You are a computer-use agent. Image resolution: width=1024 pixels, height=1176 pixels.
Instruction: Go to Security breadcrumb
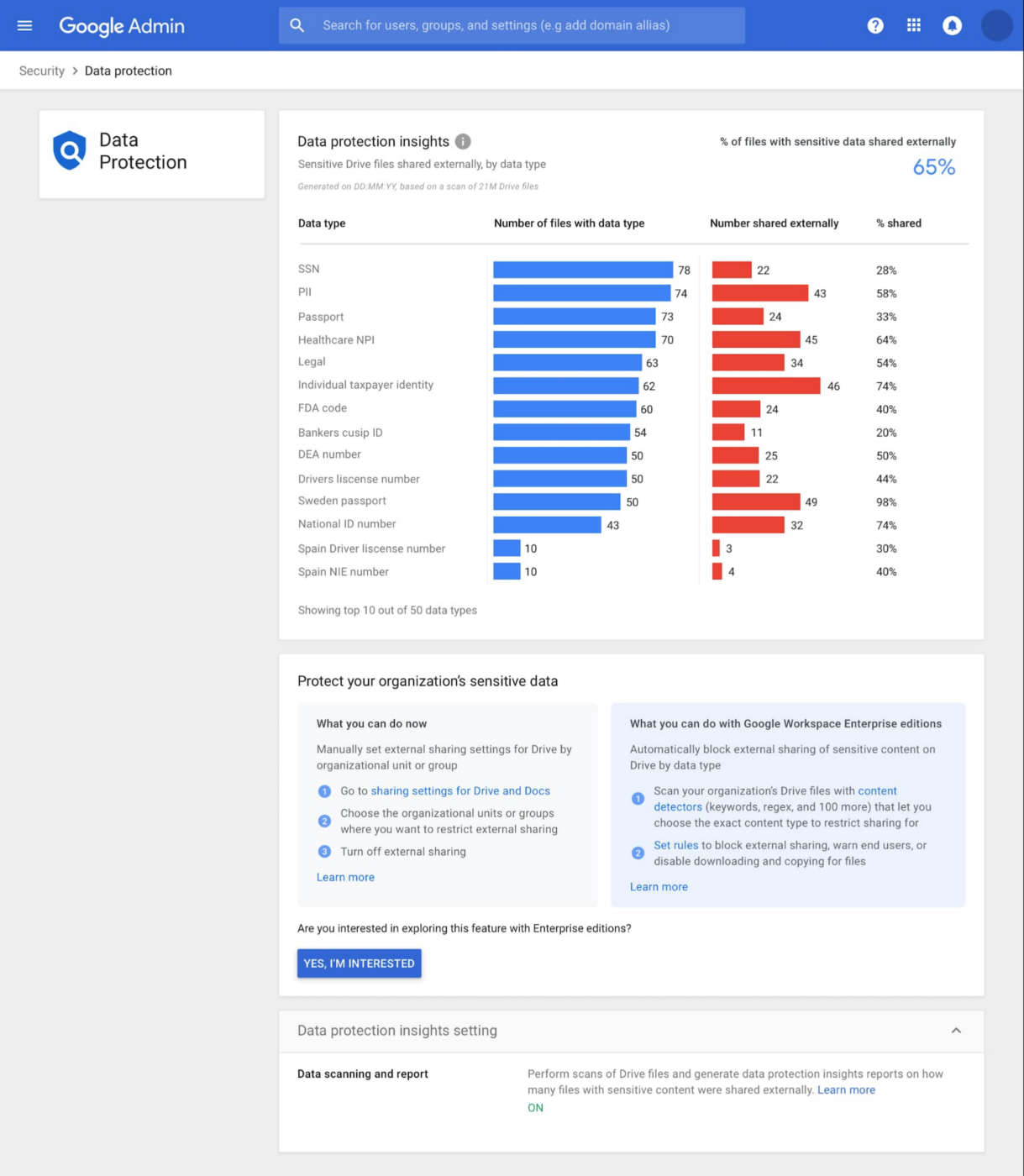point(42,71)
